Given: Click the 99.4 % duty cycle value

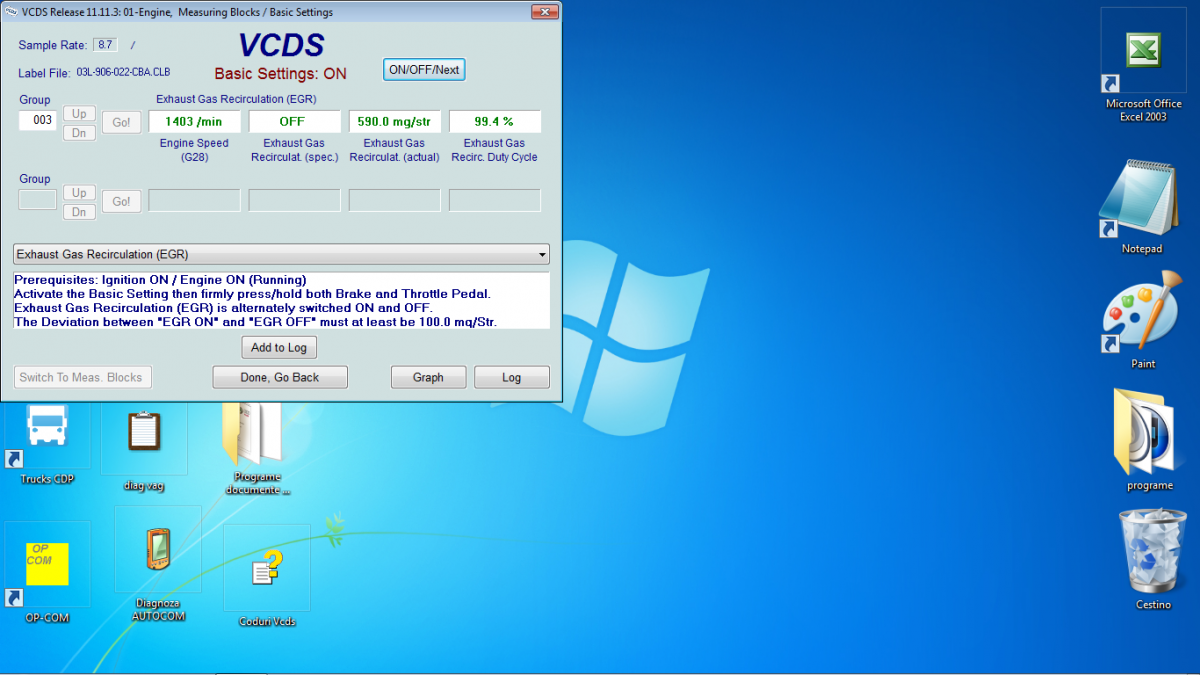Looking at the screenshot, I should [x=495, y=121].
